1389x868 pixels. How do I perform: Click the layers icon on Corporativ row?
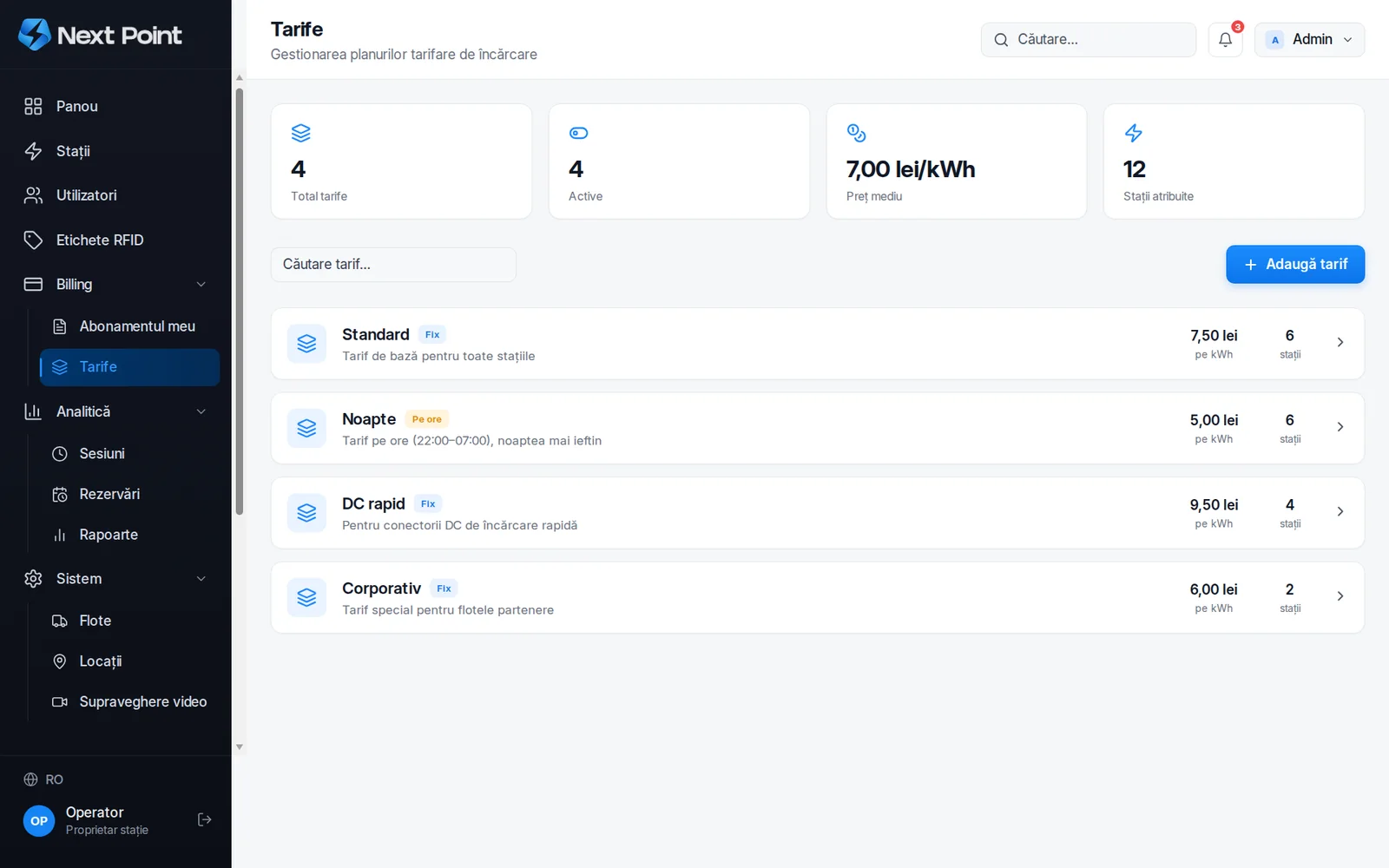(306, 597)
